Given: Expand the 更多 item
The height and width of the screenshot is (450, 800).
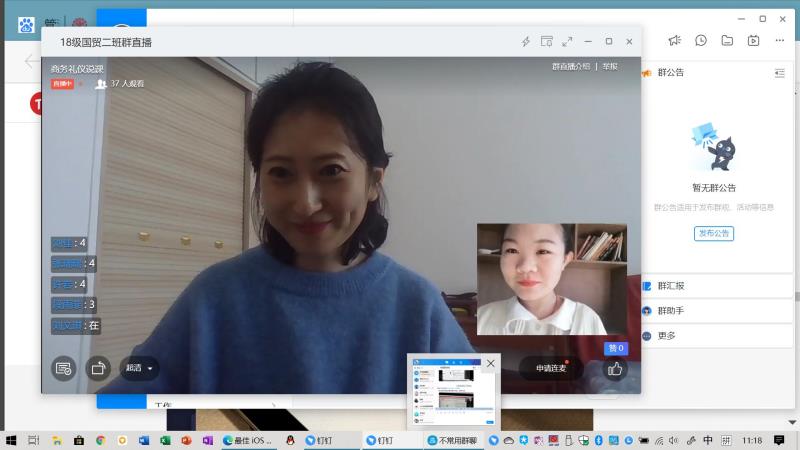Looking at the screenshot, I should pyautogui.click(x=666, y=336).
